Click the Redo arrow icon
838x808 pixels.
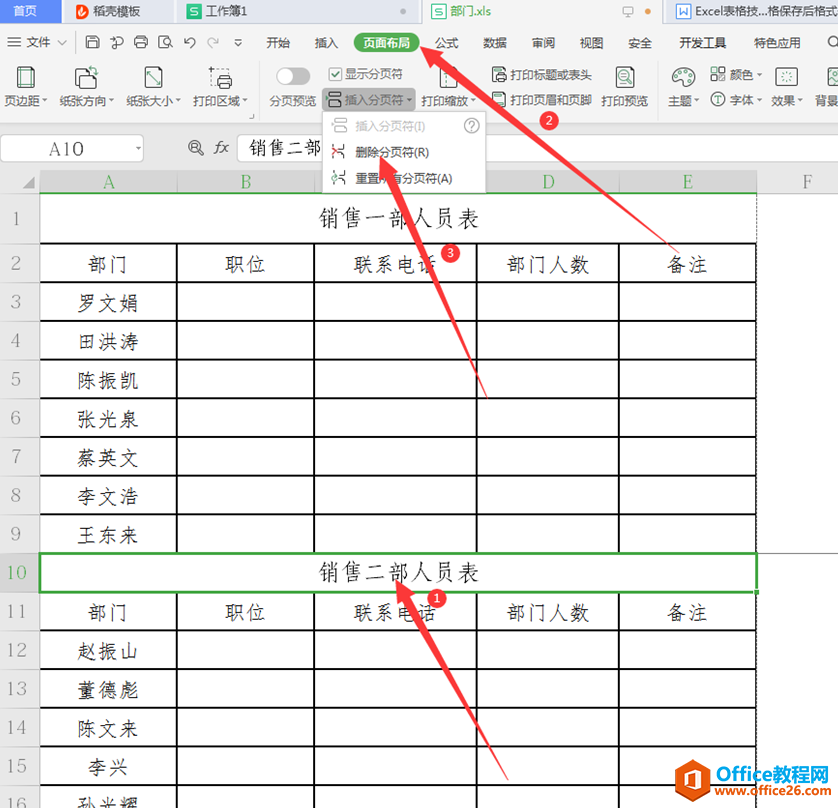pos(213,42)
